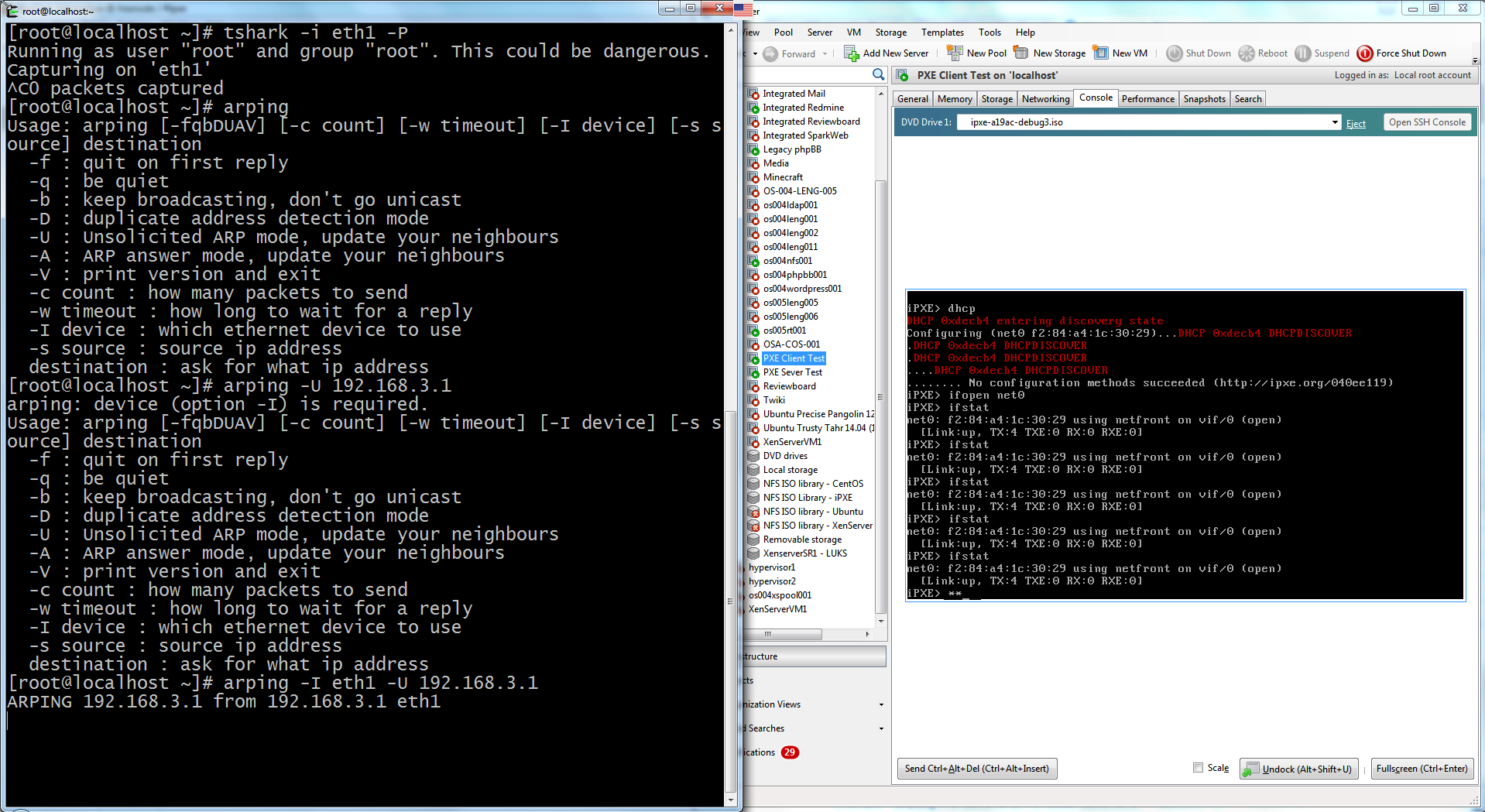
Task: Open the Server menu
Action: coord(820,33)
